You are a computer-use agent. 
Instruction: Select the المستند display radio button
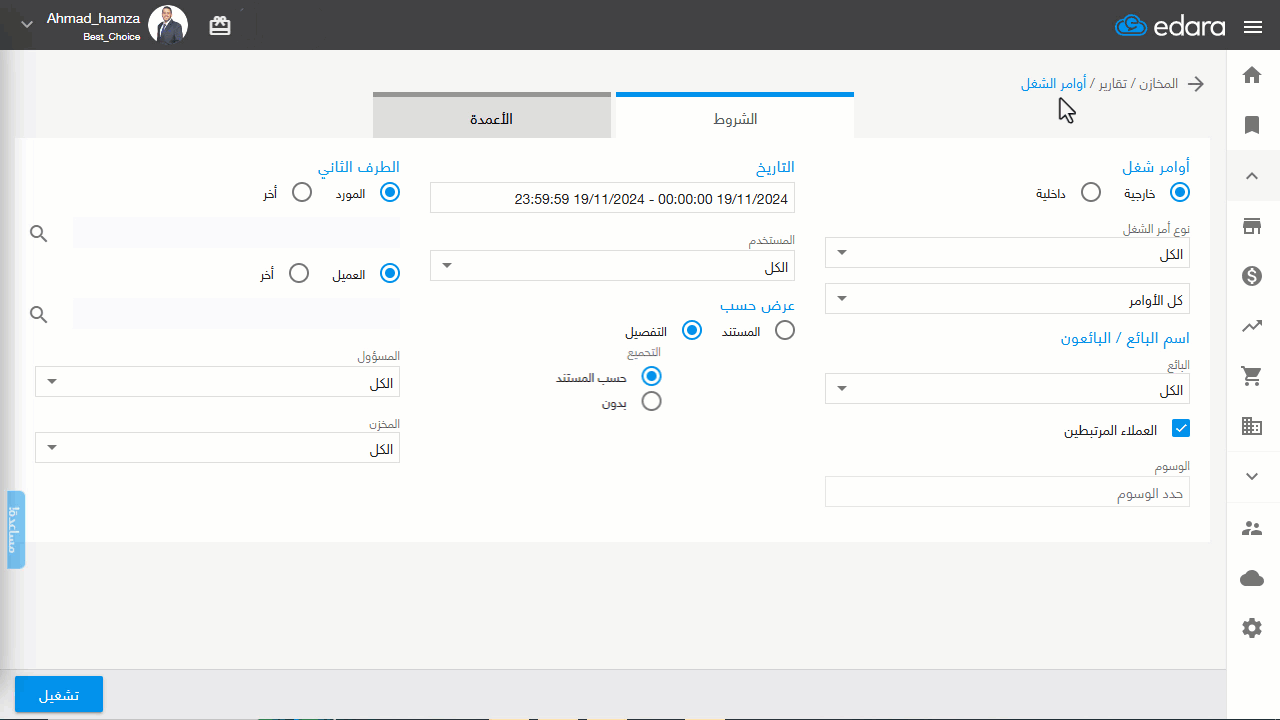coord(785,330)
